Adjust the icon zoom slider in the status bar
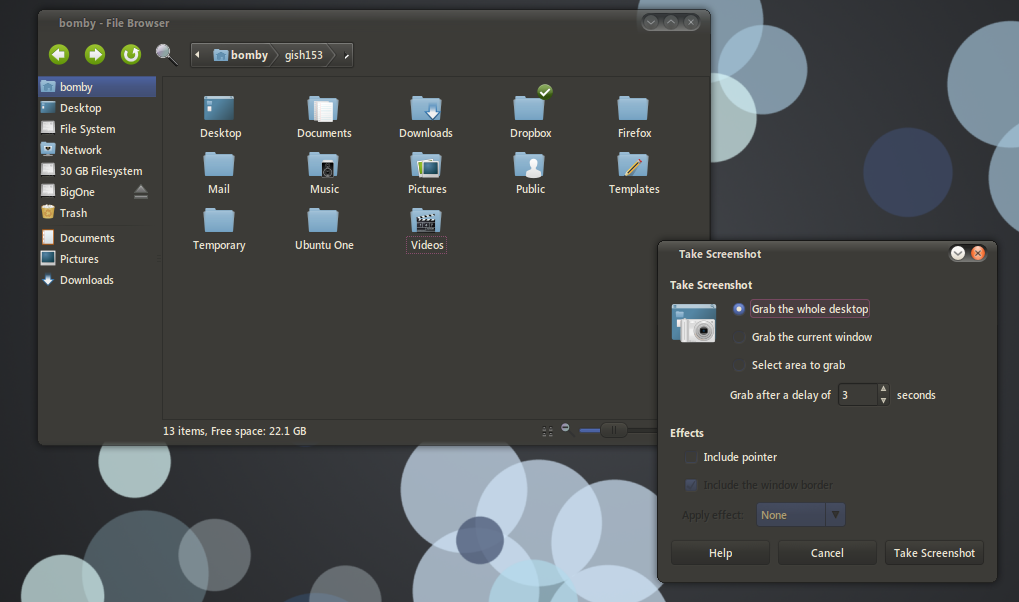Viewport: 1019px width, 602px height. 613,430
